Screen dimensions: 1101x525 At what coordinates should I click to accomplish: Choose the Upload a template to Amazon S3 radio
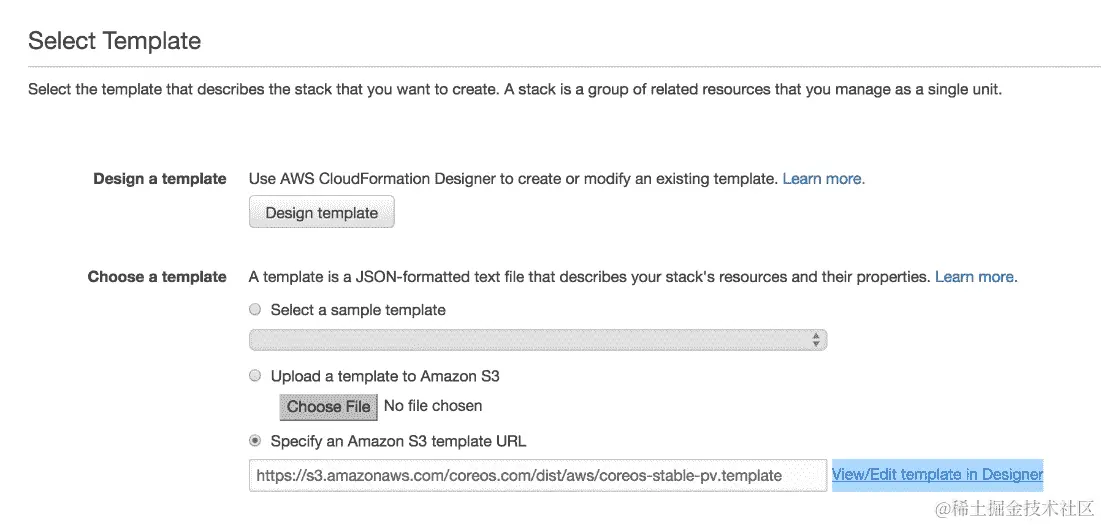click(x=255, y=376)
